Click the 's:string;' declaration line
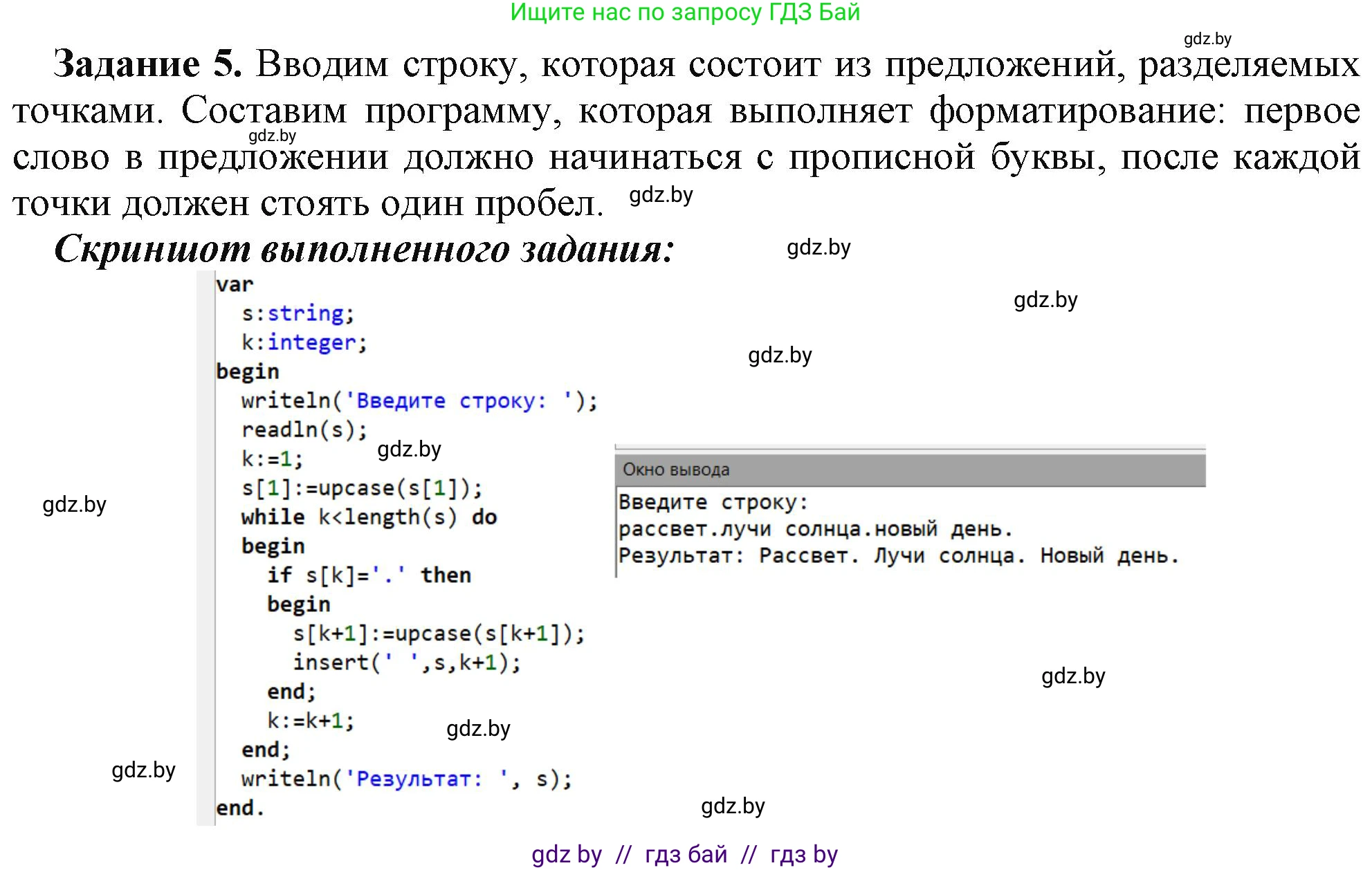Image resolution: width=1372 pixels, height=870 pixels. click(x=298, y=313)
